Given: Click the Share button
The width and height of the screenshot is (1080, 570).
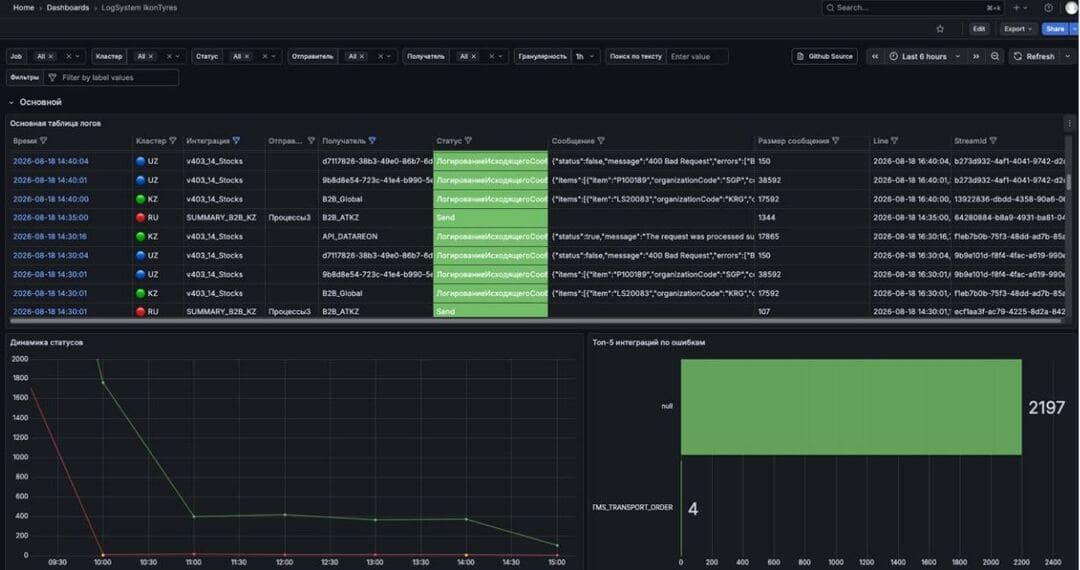Looking at the screenshot, I should (1055, 29).
